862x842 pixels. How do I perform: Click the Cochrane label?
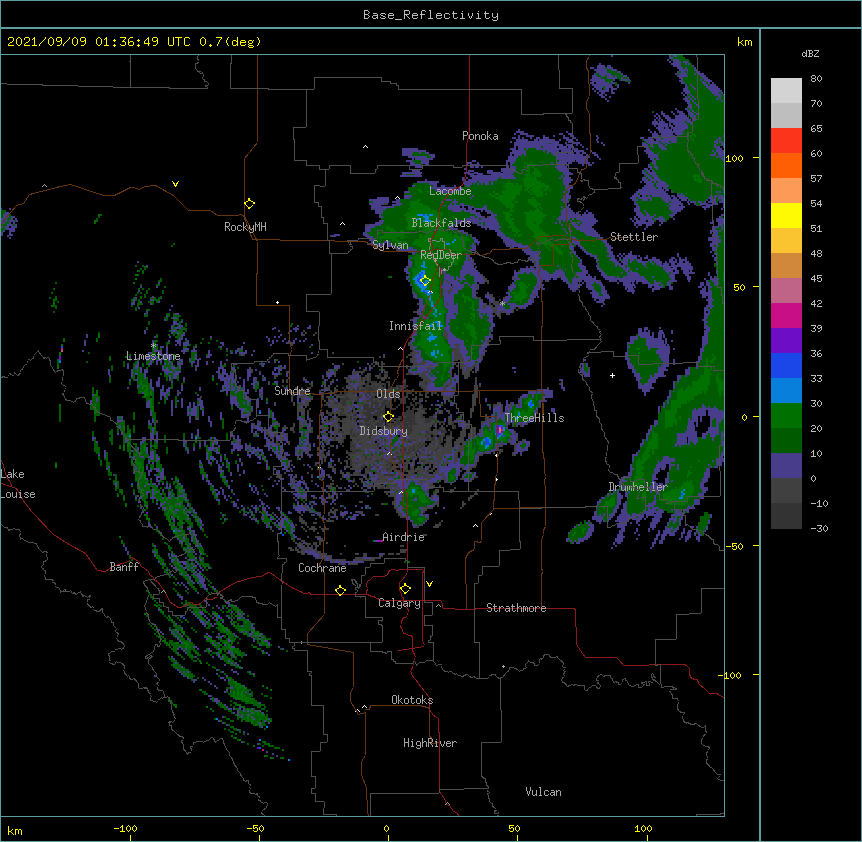tap(322, 568)
